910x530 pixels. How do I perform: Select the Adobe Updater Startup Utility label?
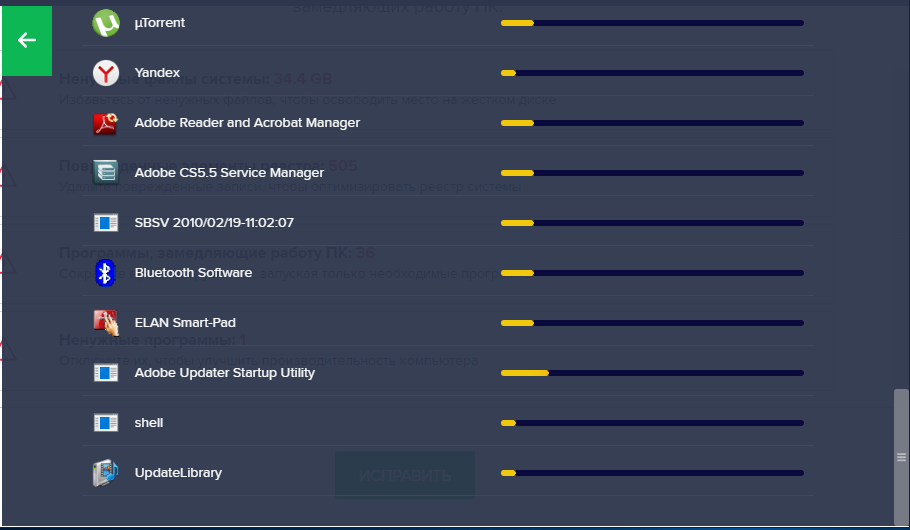(x=225, y=373)
